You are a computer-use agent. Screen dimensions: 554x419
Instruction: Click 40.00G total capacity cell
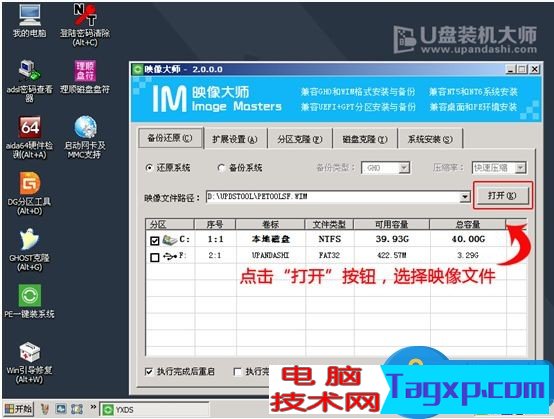click(468, 239)
